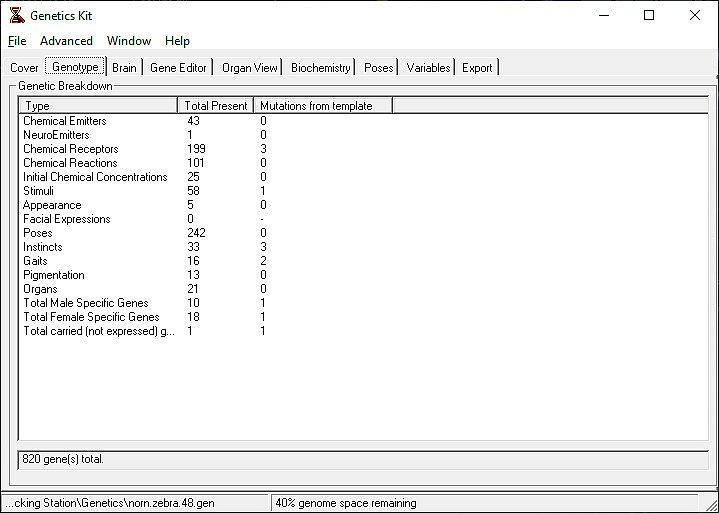
Task: Click the 242 total for Poses
Action: [196, 233]
